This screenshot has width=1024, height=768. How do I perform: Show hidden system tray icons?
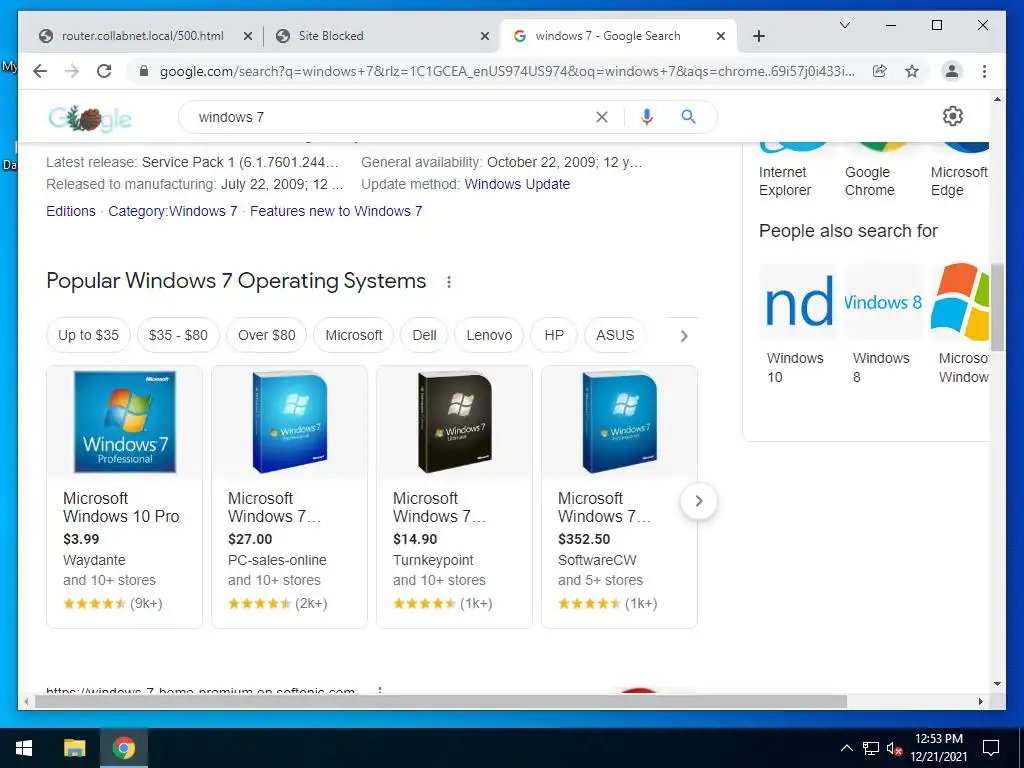coord(846,748)
